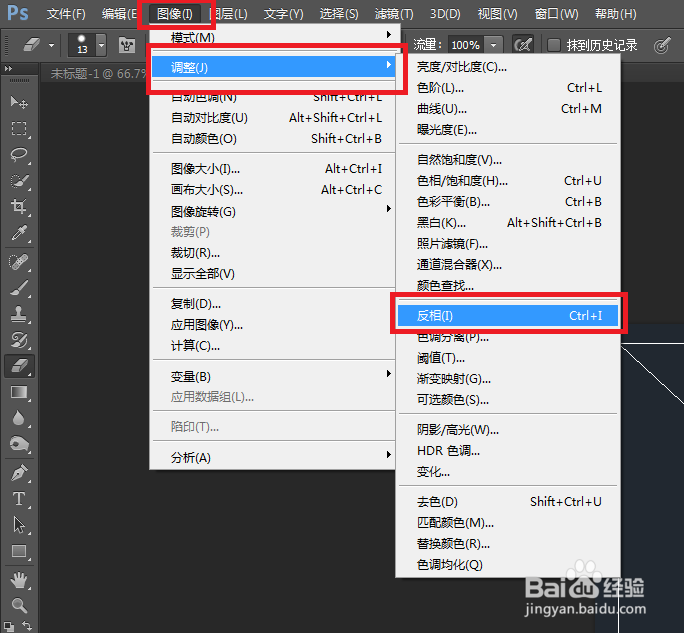The height and width of the screenshot is (633, 684).
Task: Select the Rectangle shape tool
Action: click(19, 551)
